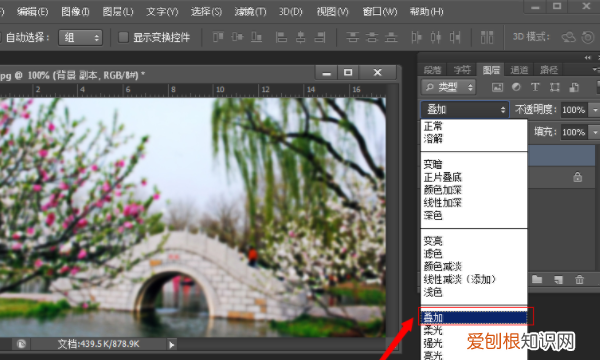
Task: Status bar document info icon
Action: point(21,344)
